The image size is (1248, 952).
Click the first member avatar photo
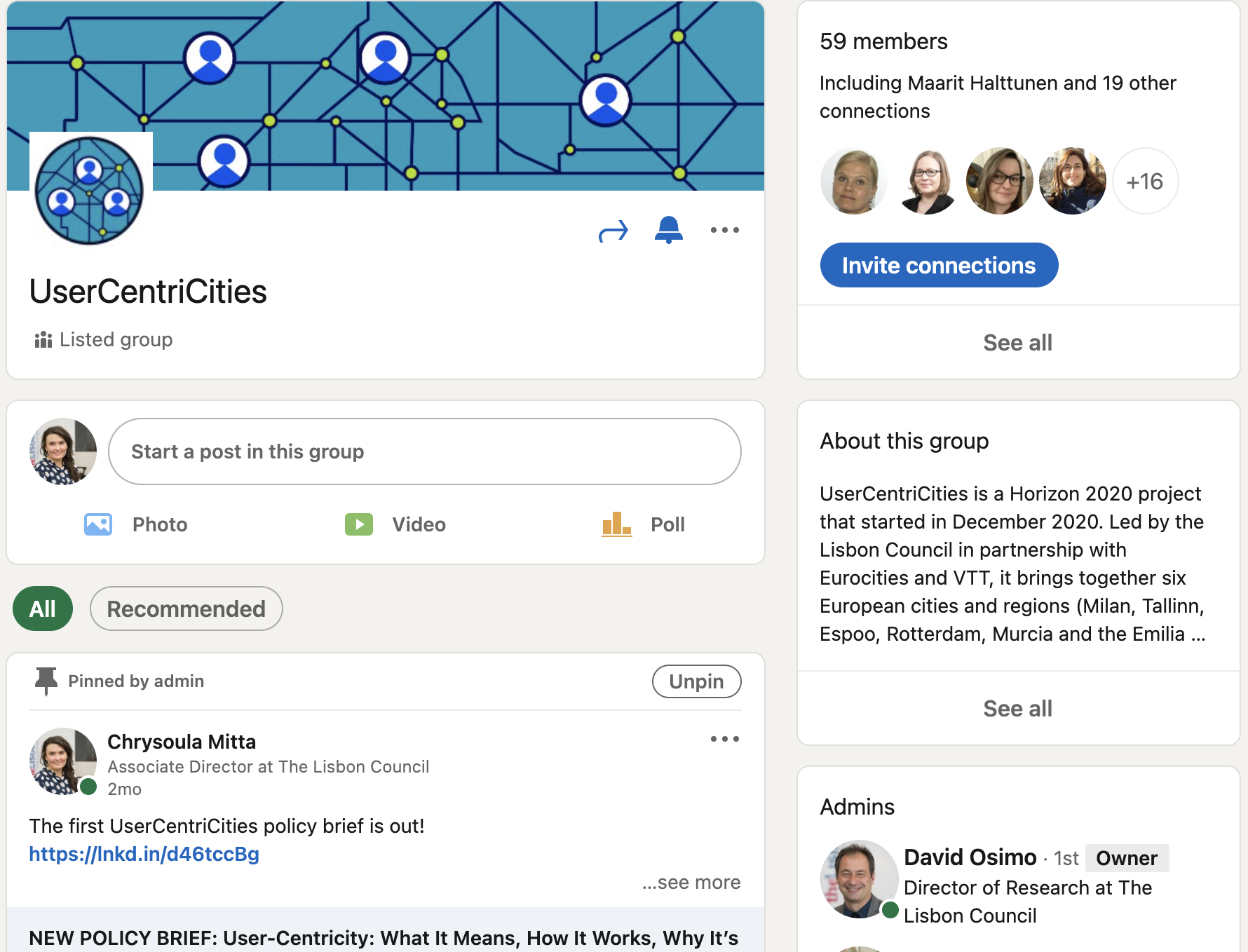click(853, 182)
